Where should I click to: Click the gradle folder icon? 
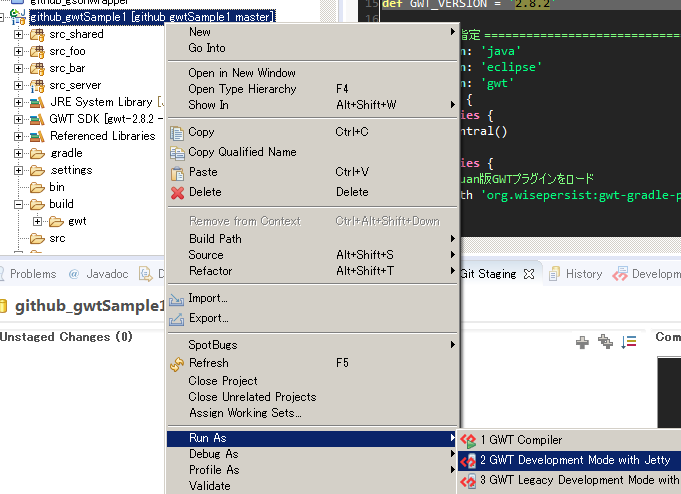pos(37,154)
